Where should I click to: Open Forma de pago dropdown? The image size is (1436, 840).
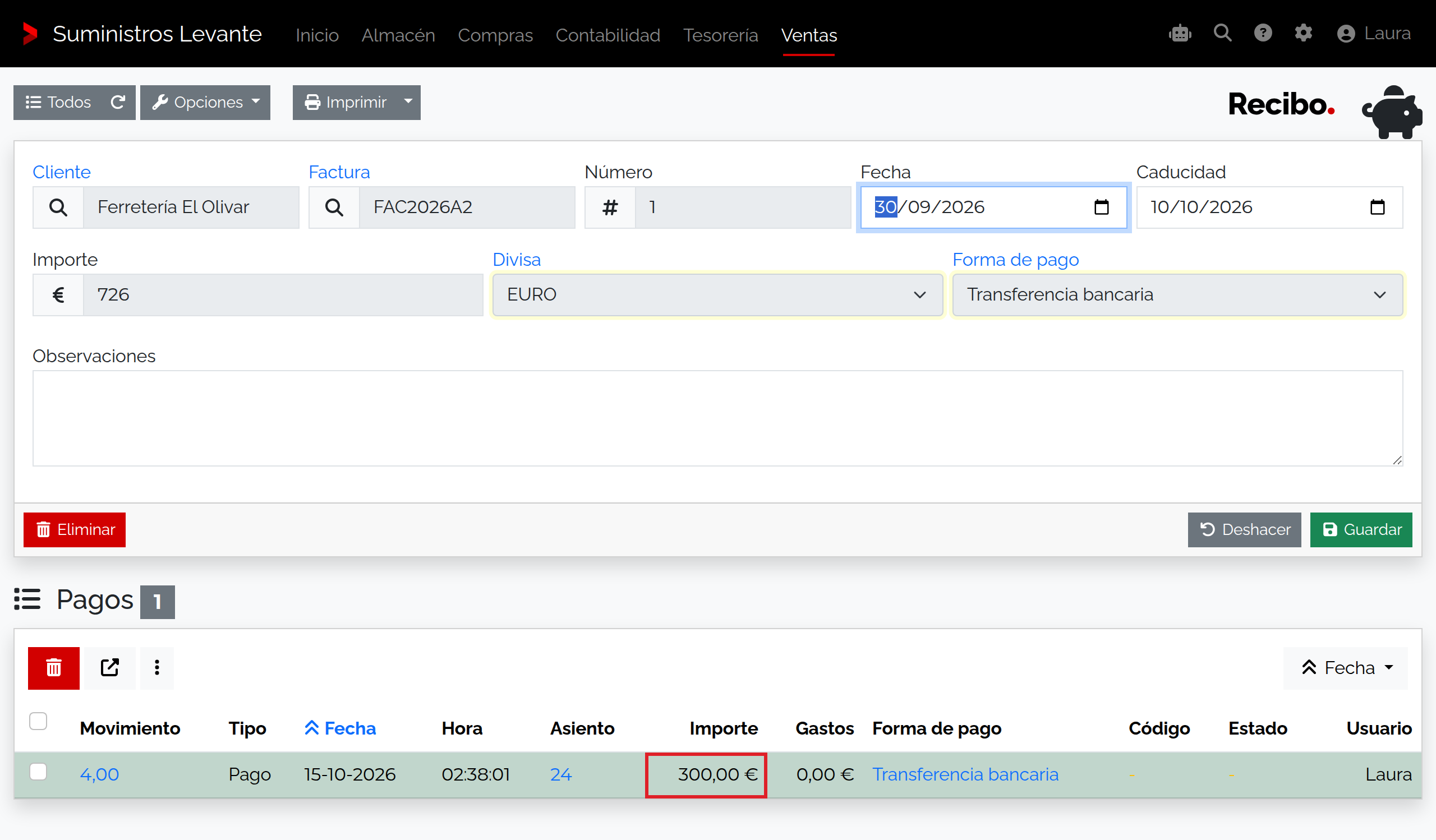coord(1177,295)
